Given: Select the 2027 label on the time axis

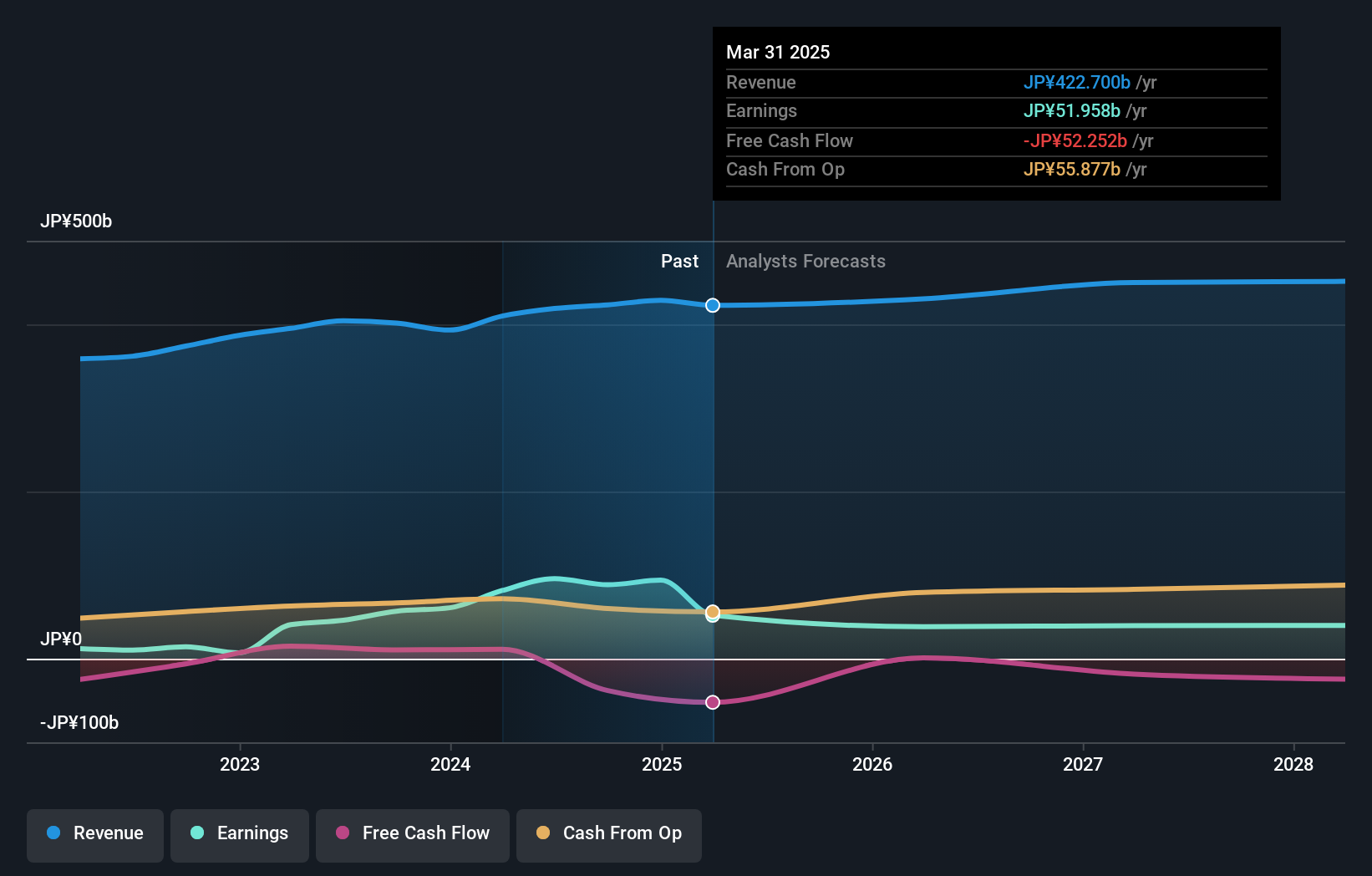Looking at the screenshot, I should coord(1083,763).
